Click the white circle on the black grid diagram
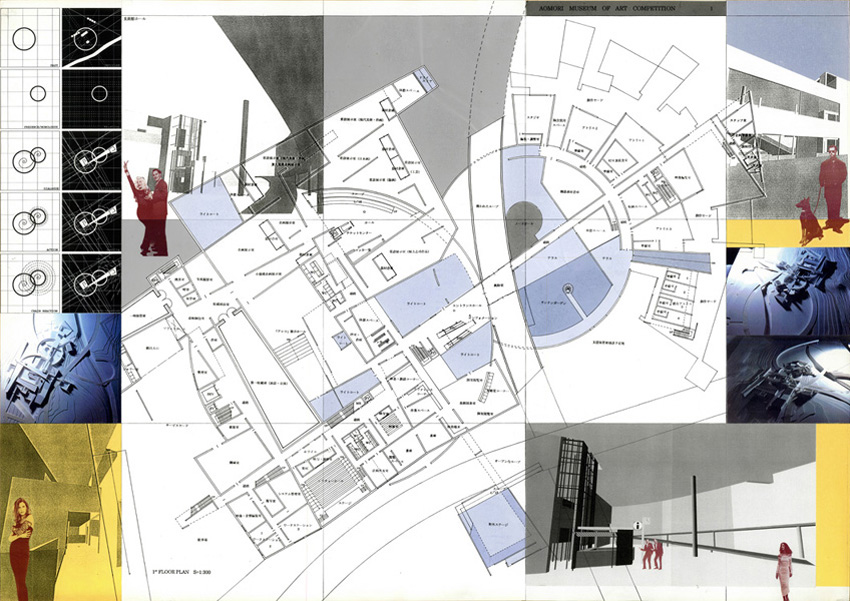 99,94
